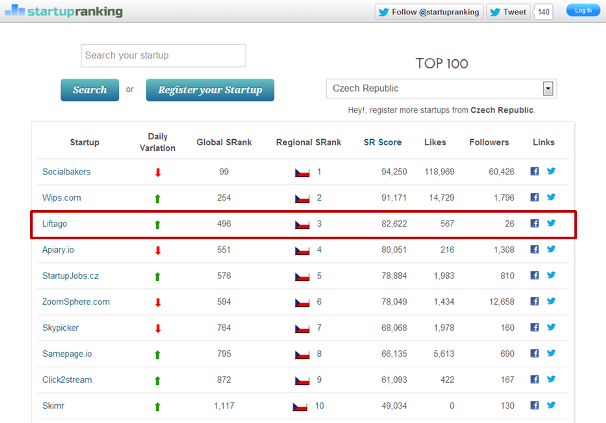
Task: Open Skypicker's Twitter icon
Action: pos(550,328)
